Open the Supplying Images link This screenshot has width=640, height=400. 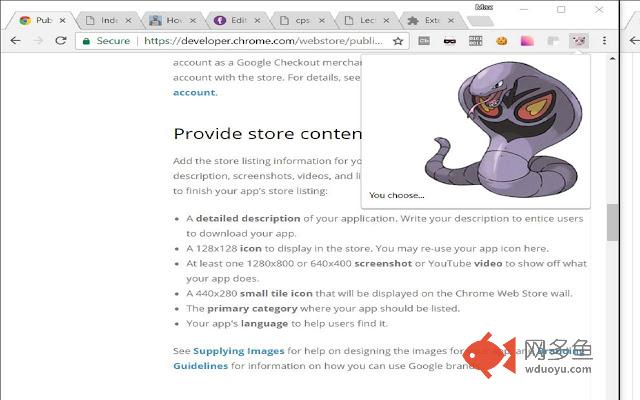[238, 351]
